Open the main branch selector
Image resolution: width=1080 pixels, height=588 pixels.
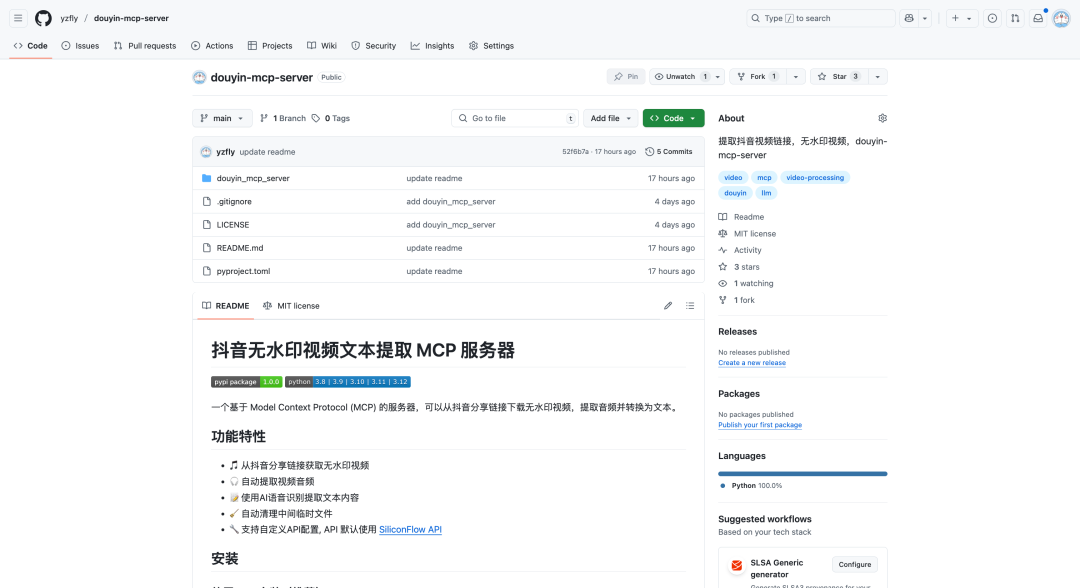(x=222, y=118)
